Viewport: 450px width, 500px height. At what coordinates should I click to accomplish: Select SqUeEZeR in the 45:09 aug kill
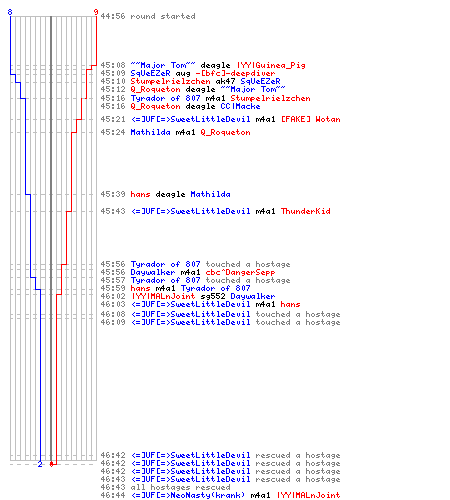150,73
